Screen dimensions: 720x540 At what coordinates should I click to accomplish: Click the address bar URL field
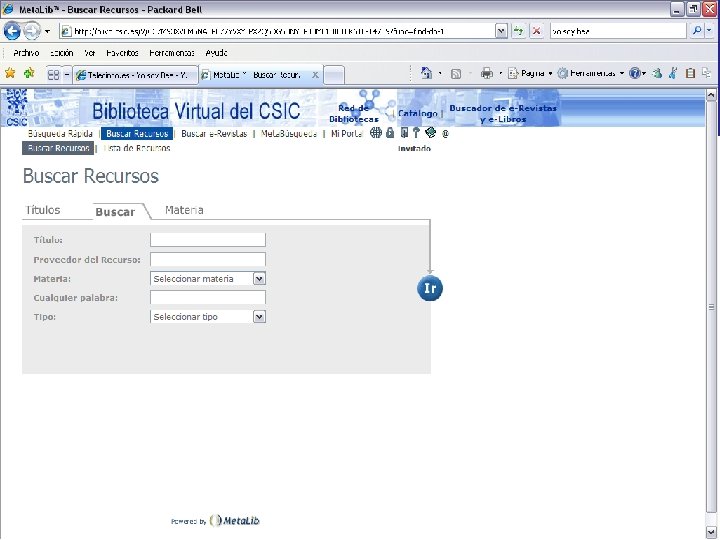coord(278,31)
